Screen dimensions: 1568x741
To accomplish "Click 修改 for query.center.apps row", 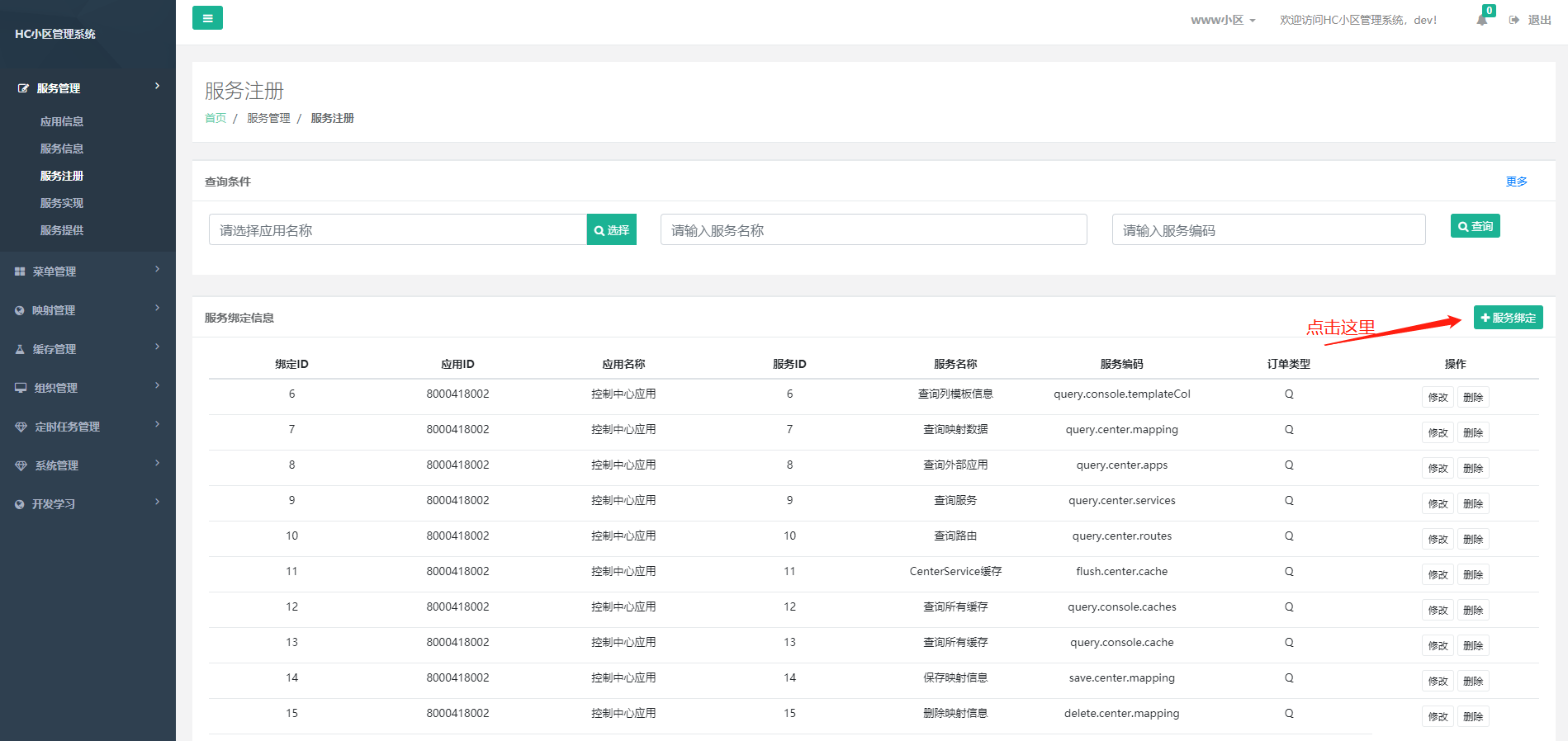I will point(1438,468).
